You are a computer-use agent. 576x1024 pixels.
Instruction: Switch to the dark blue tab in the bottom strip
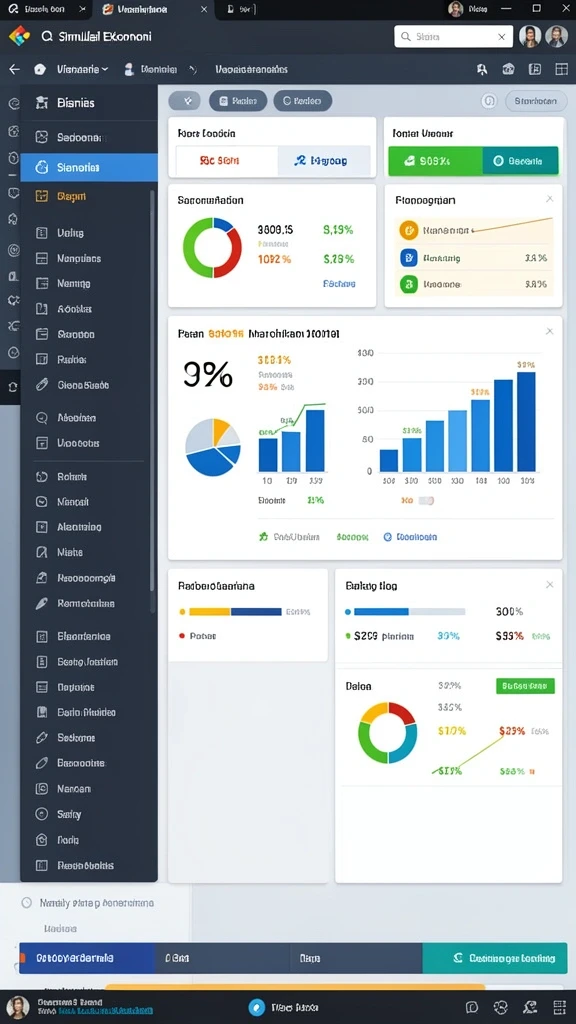click(x=87, y=958)
